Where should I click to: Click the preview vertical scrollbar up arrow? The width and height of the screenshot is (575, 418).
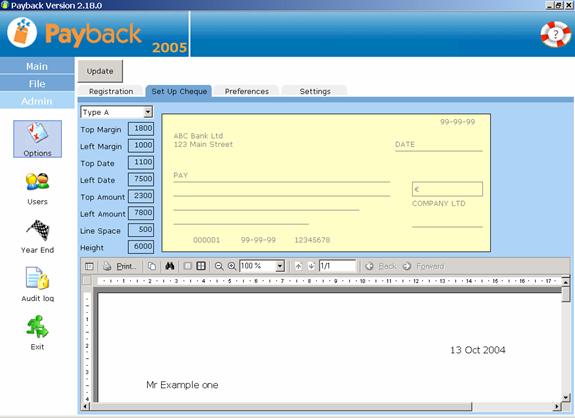click(x=566, y=282)
